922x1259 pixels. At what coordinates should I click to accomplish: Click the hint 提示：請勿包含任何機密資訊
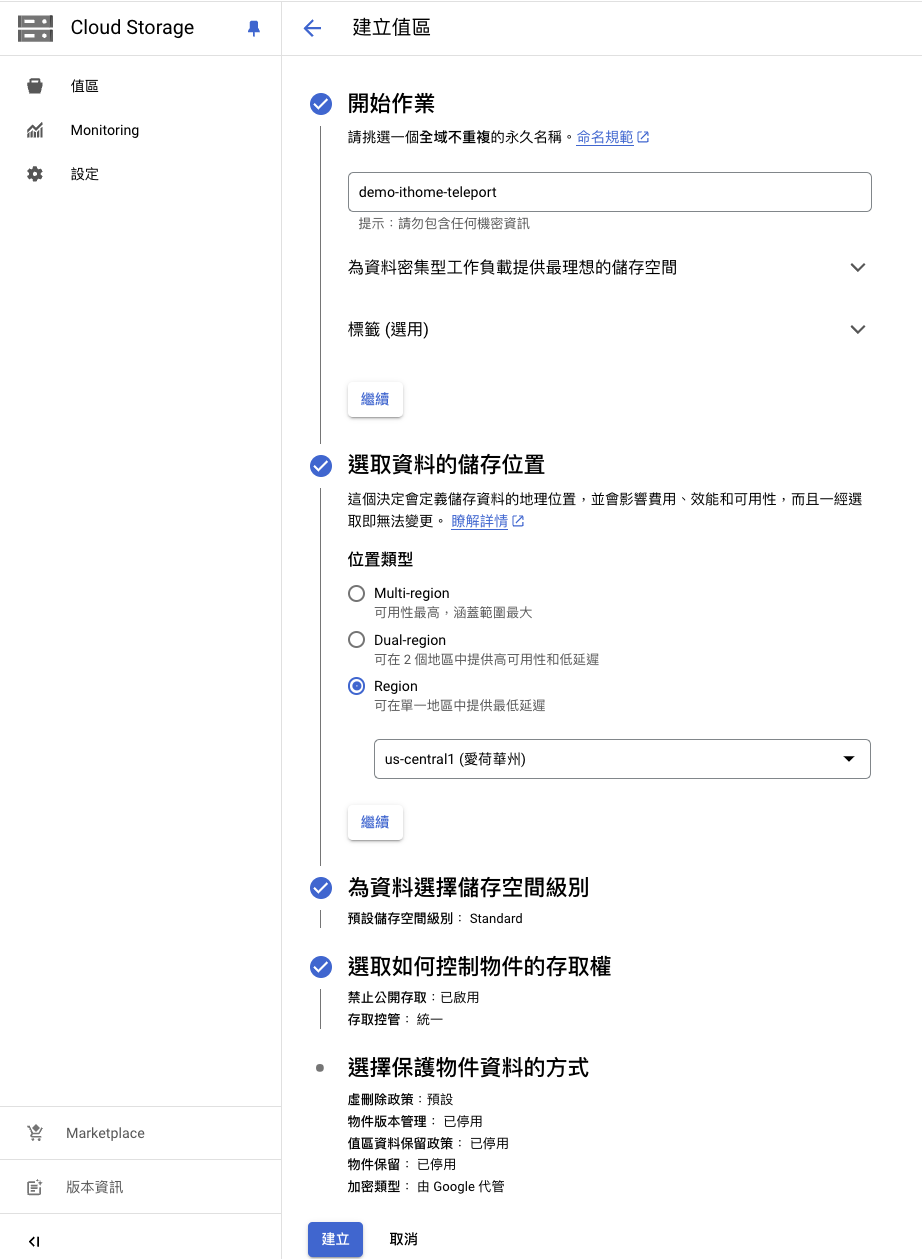(x=444, y=224)
